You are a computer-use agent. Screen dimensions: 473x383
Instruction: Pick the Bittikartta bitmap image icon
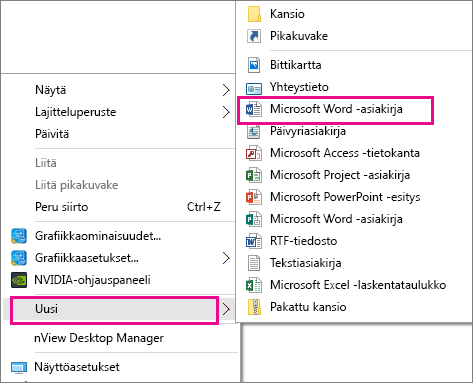[254, 65]
